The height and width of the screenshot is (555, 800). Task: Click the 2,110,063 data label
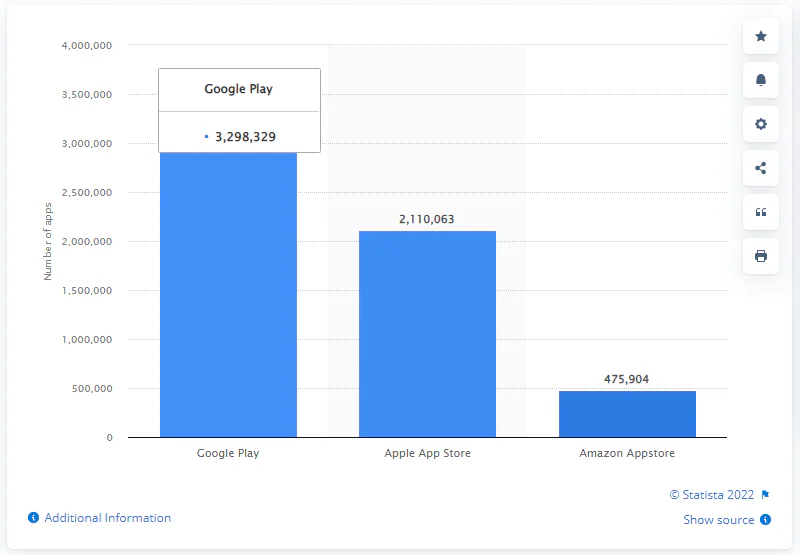point(427,219)
